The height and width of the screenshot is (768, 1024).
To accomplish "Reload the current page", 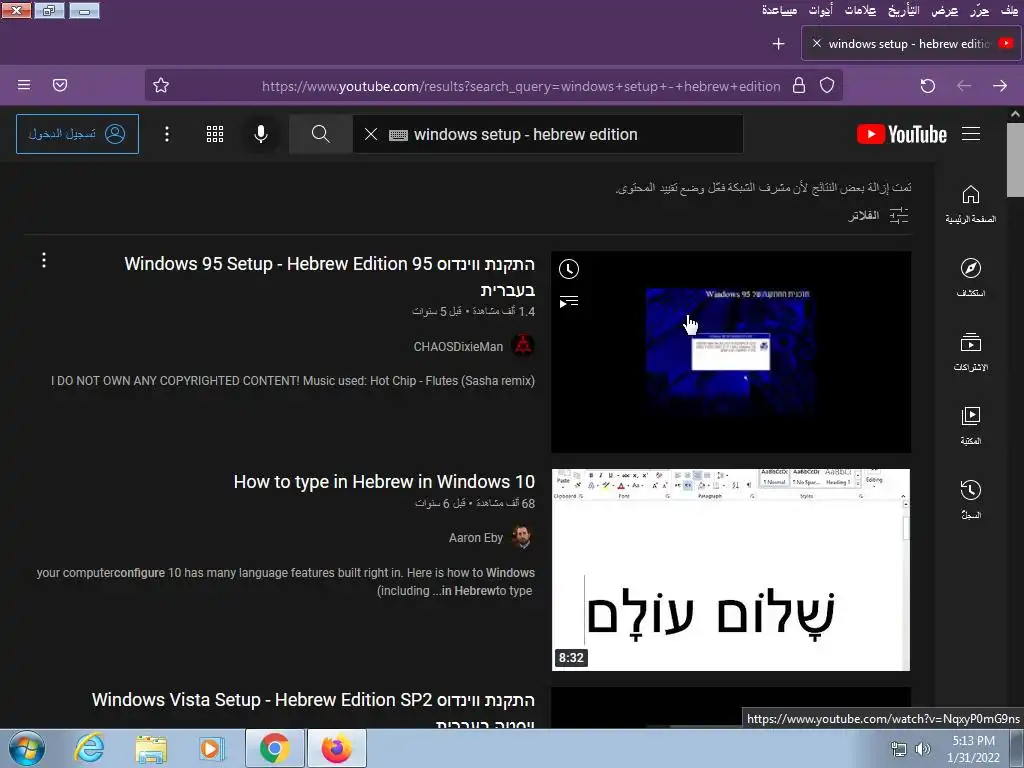I will [x=927, y=86].
